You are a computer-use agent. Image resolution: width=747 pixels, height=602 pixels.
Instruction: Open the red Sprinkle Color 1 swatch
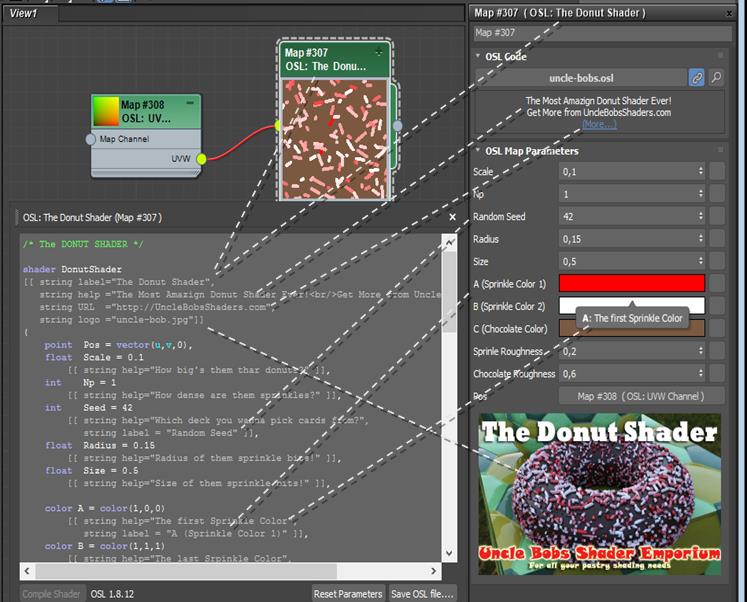coord(632,283)
